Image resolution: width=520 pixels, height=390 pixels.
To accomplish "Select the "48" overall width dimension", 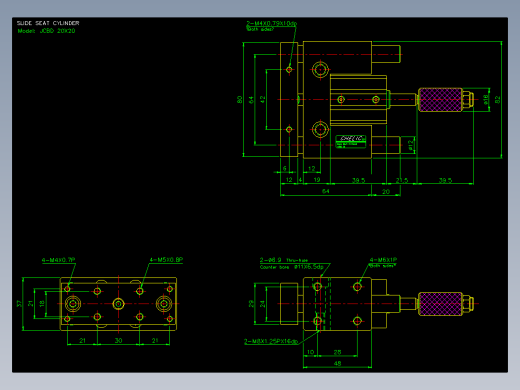I will coord(337,363).
